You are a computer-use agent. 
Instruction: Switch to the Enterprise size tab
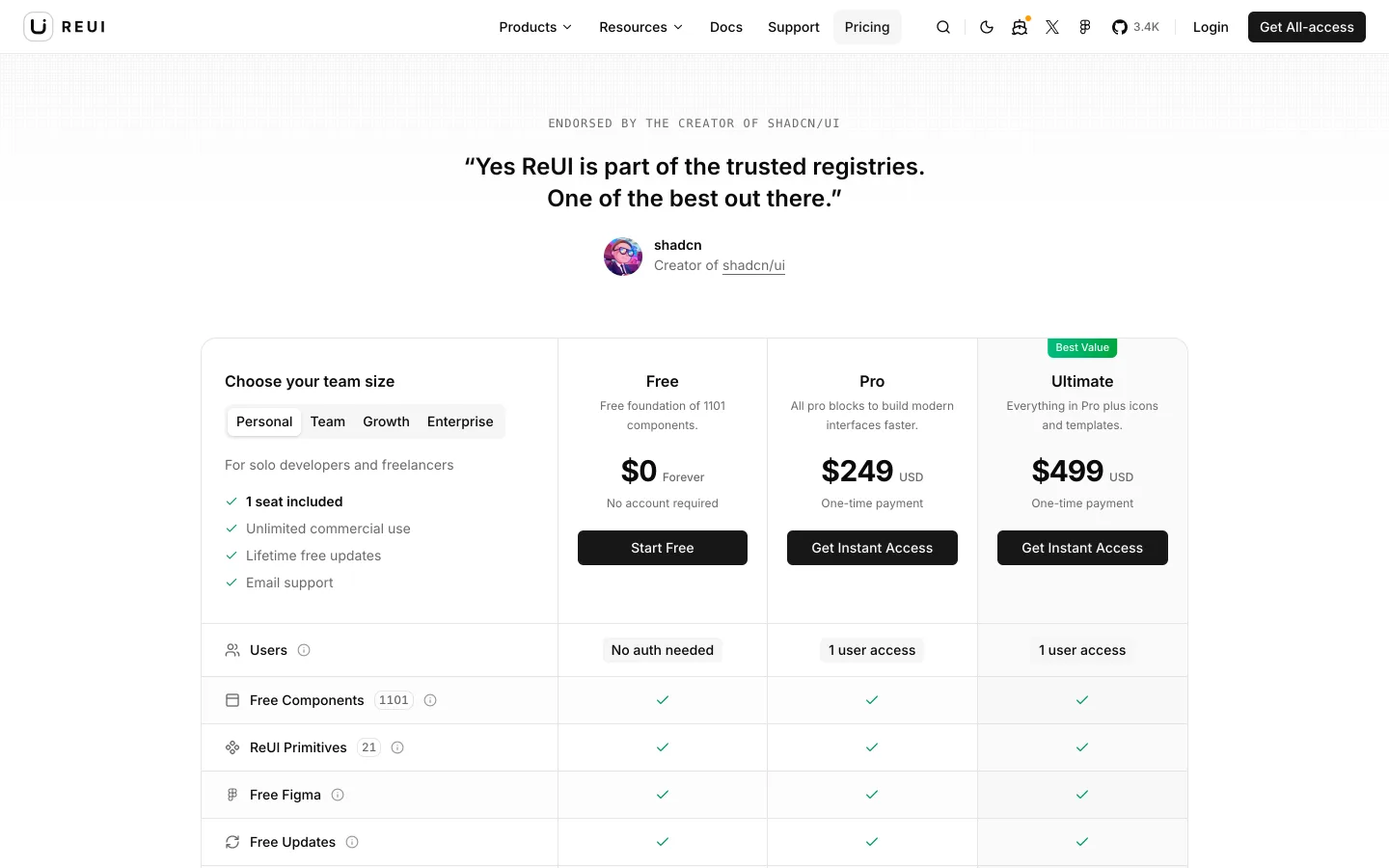pyautogui.click(x=460, y=421)
